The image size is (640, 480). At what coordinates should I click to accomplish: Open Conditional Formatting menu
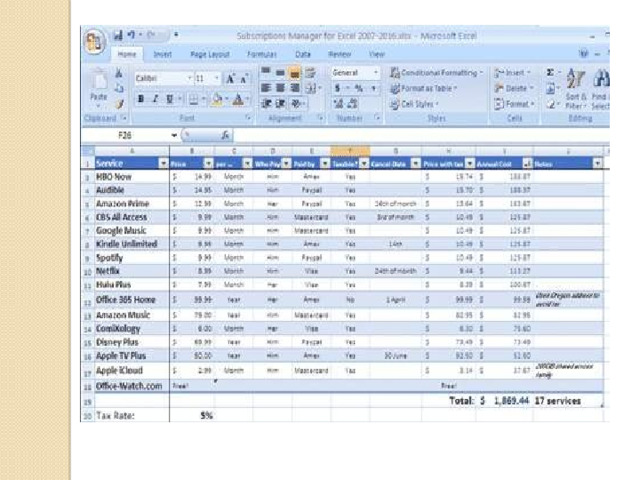tap(437, 73)
